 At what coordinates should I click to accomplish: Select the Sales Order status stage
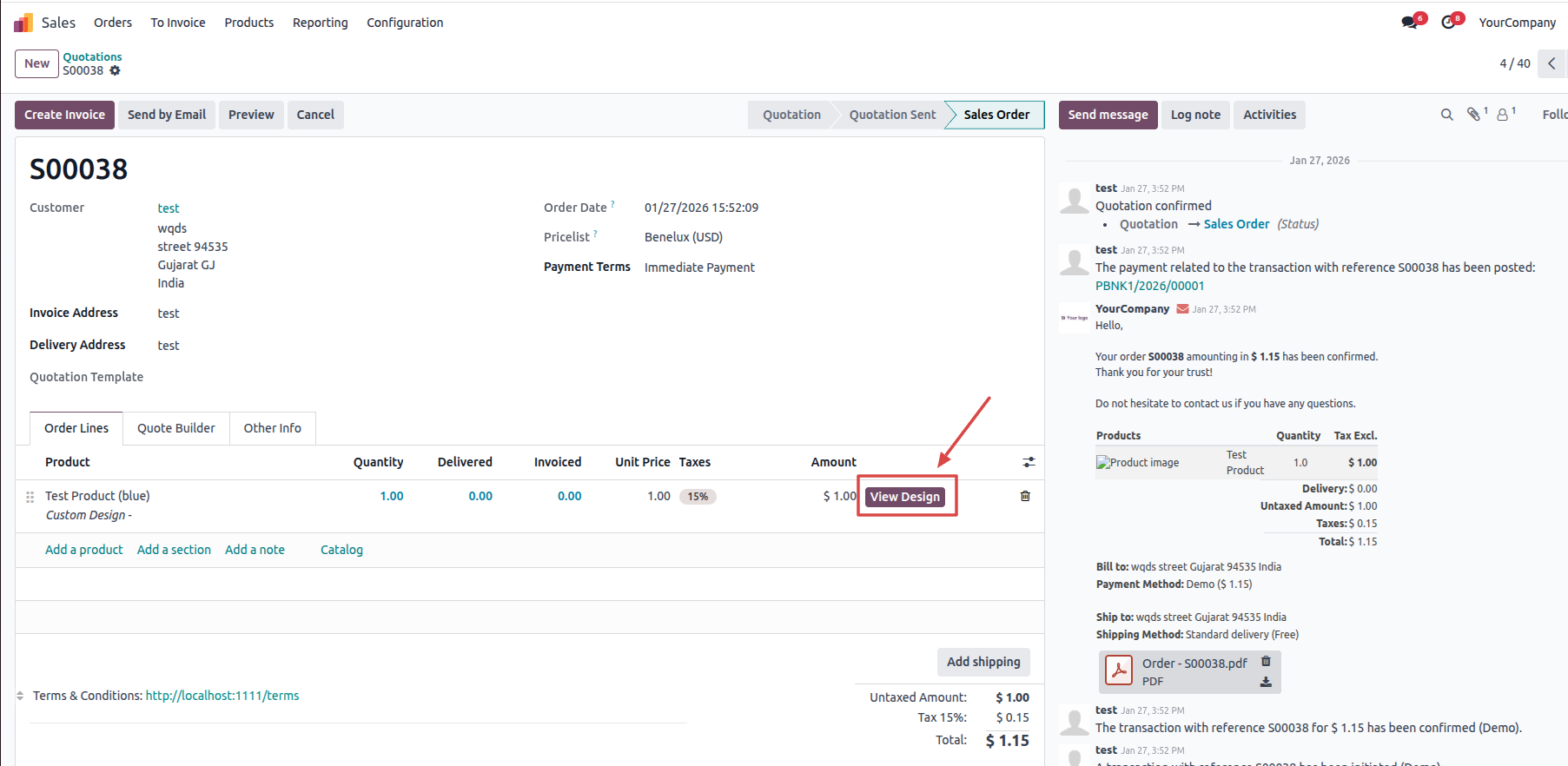click(x=996, y=115)
